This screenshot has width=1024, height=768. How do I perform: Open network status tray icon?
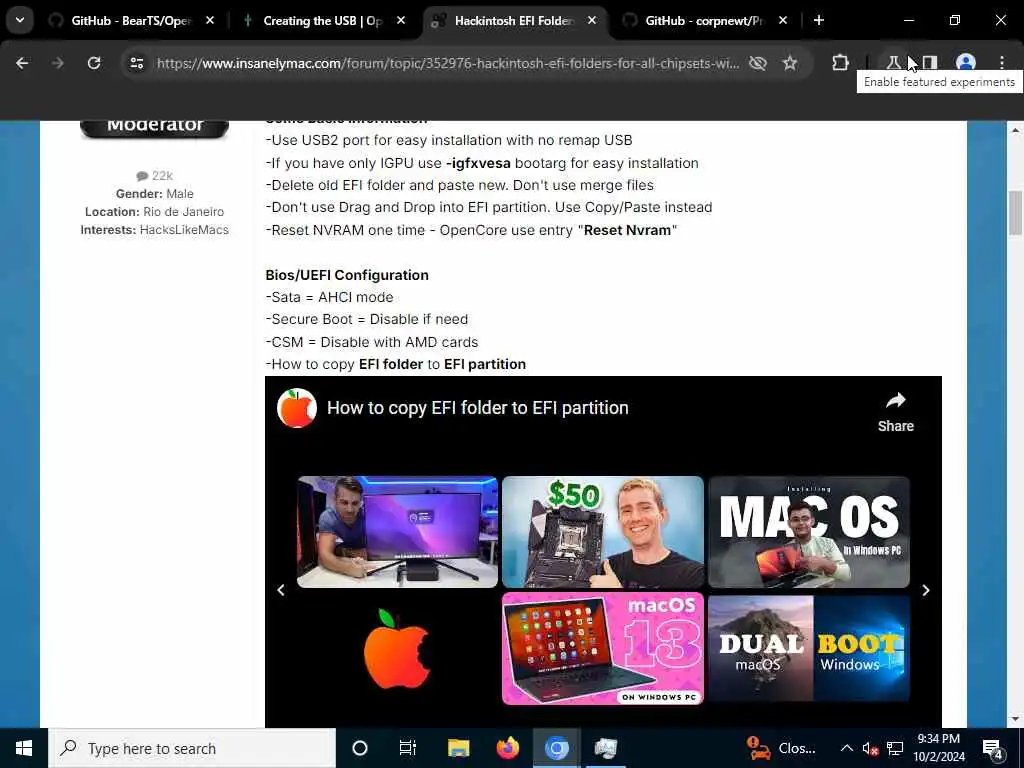pyautogui.click(x=895, y=748)
